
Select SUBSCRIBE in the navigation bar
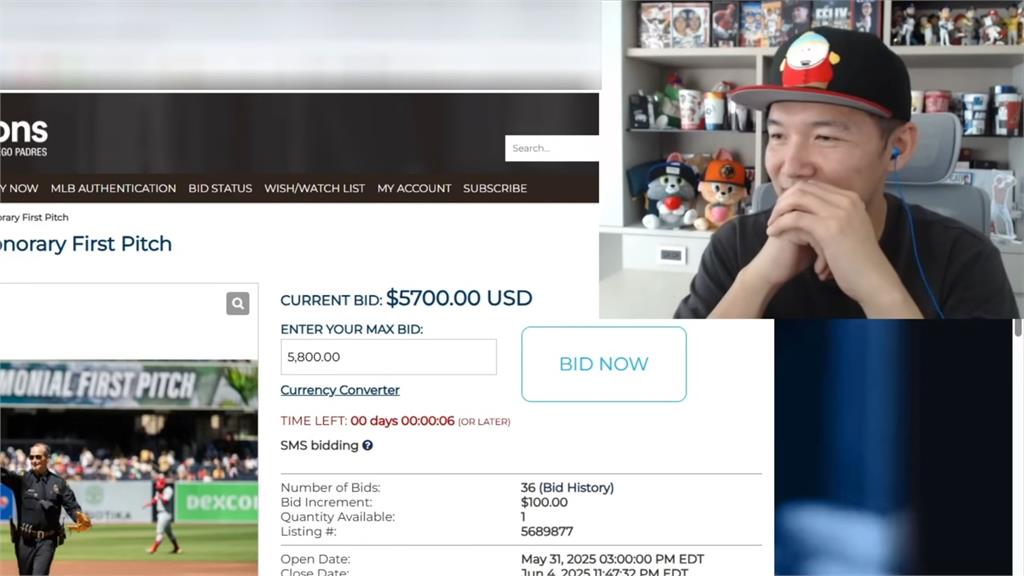[x=495, y=188]
